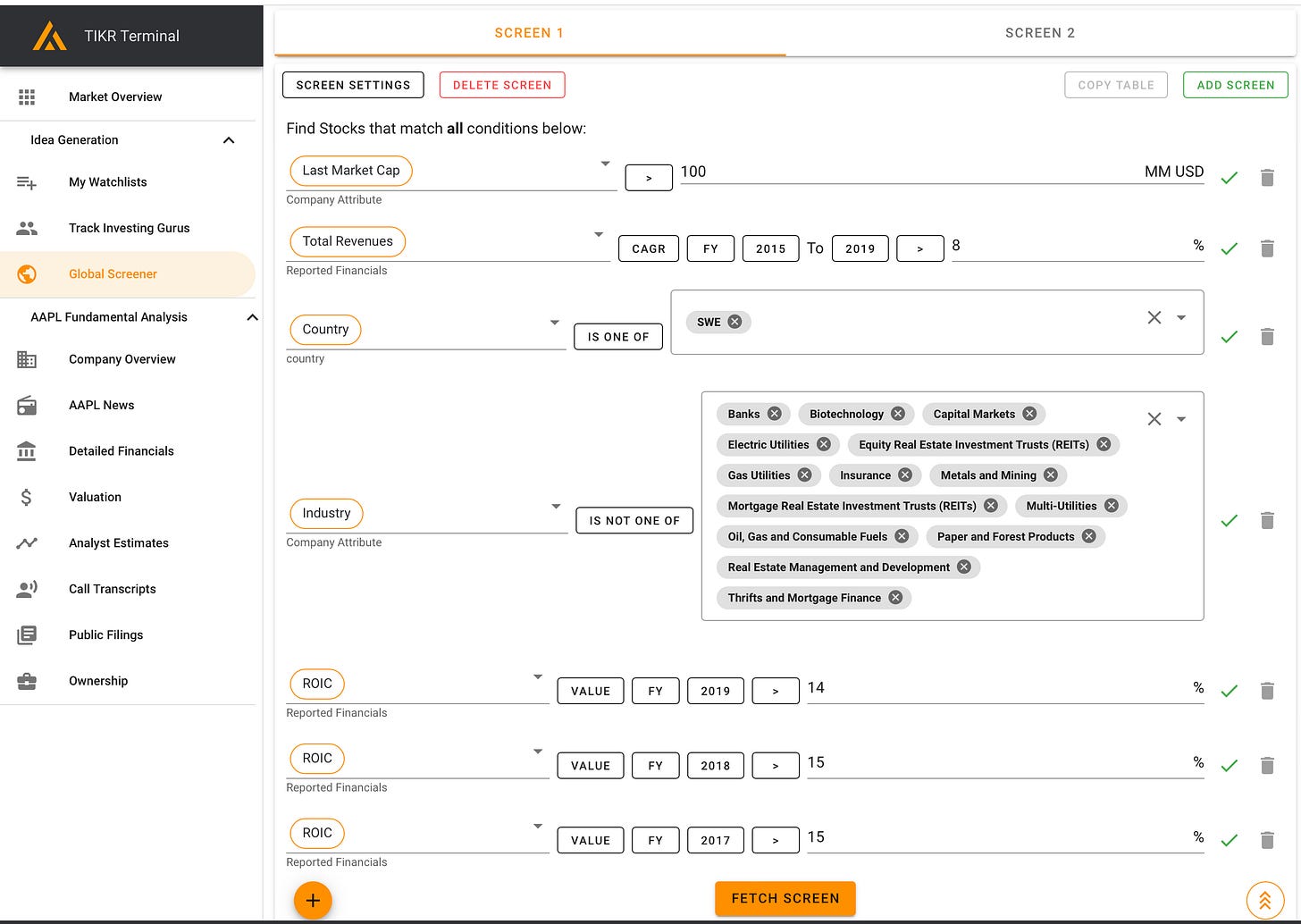
Task: Open the ROIC 2018 metric dropdown arrow
Action: [x=538, y=752]
